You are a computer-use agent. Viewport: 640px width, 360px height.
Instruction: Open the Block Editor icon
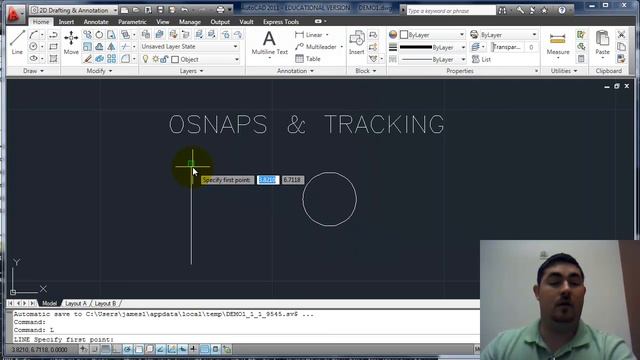point(373,47)
